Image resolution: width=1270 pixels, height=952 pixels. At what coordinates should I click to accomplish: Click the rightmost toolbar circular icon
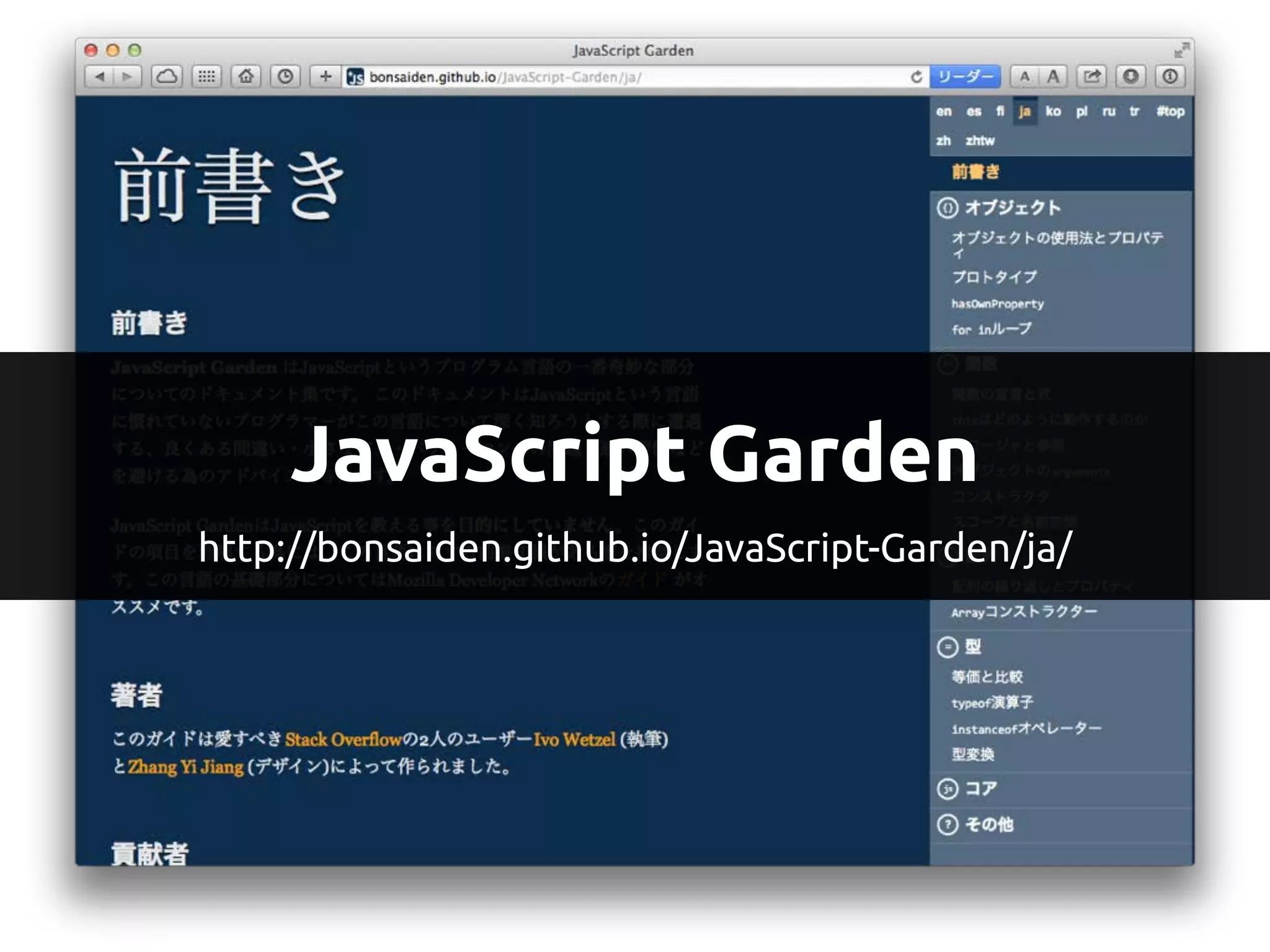click(1170, 77)
